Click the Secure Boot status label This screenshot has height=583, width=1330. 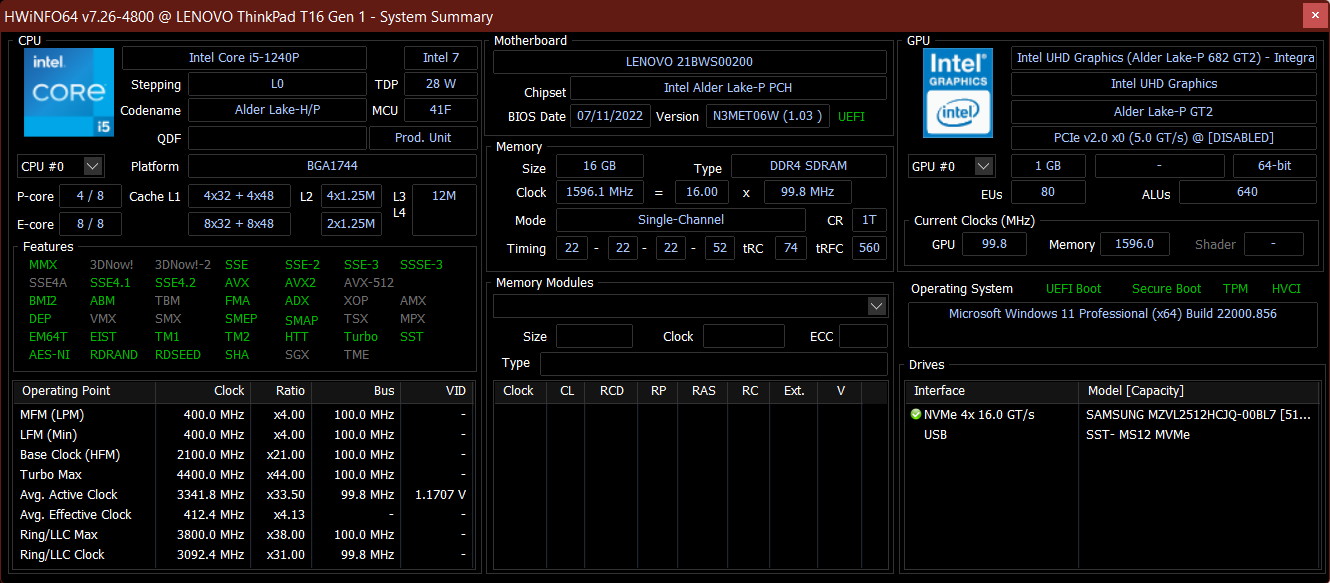pos(1166,289)
